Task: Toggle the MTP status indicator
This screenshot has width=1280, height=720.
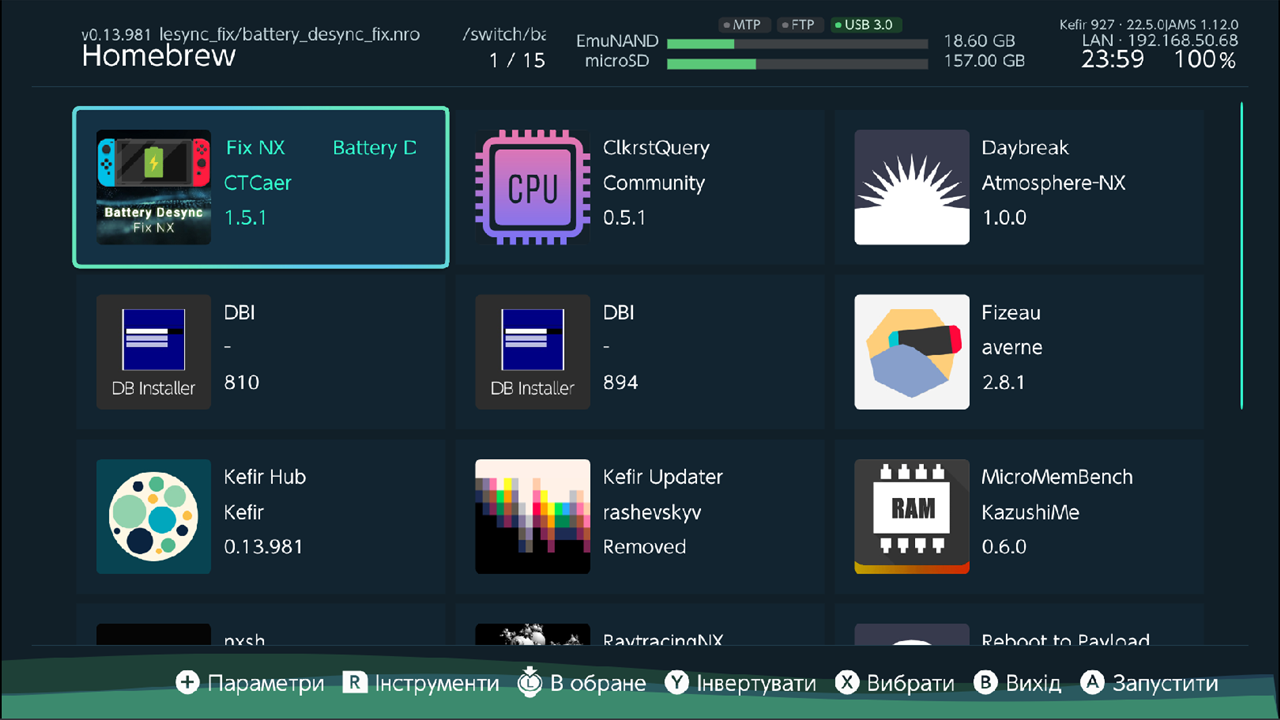Action: tap(745, 25)
